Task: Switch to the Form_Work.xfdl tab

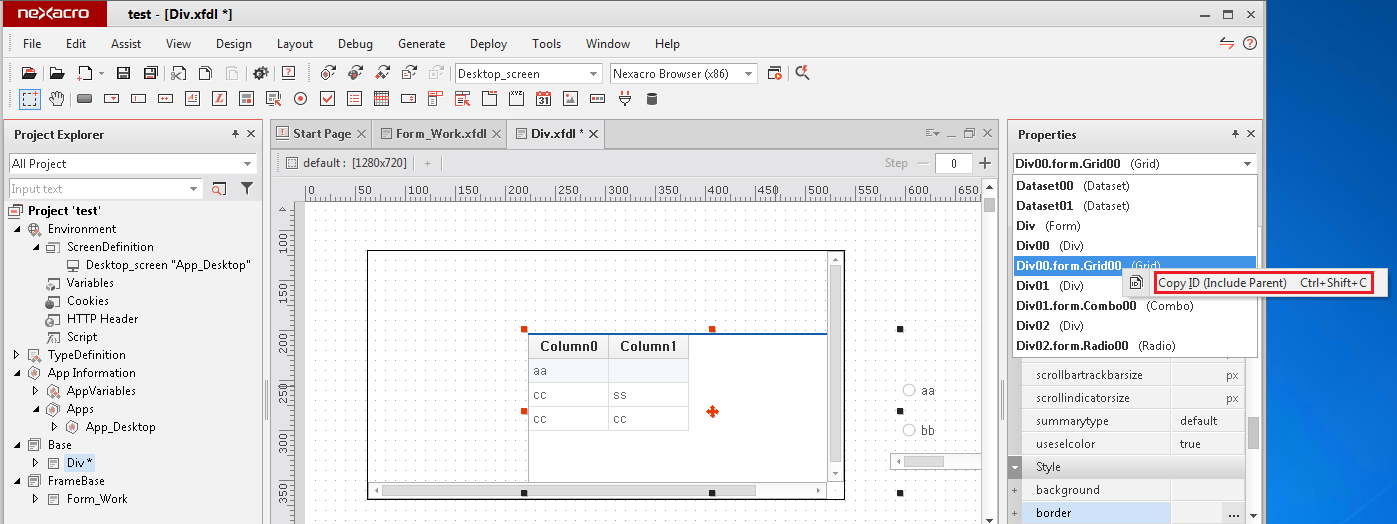Action: tap(441, 134)
